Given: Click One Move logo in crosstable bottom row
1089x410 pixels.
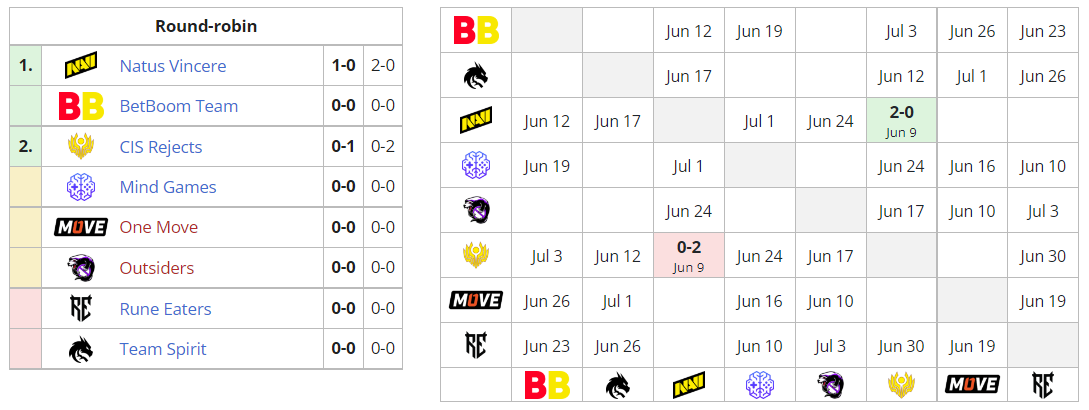Looking at the screenshot, I should click(972, 384).
